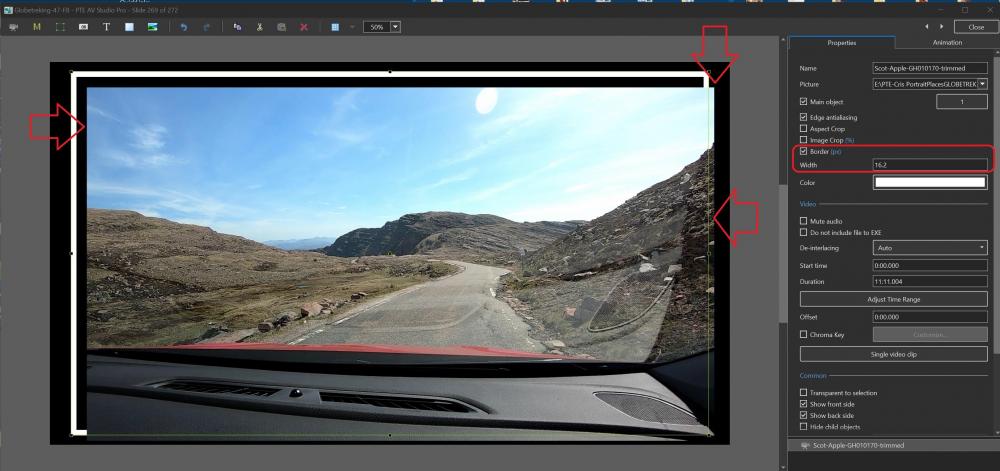Click the Cut scissors icon
This screenshot has width=1000, height=471.
(259, 26)
